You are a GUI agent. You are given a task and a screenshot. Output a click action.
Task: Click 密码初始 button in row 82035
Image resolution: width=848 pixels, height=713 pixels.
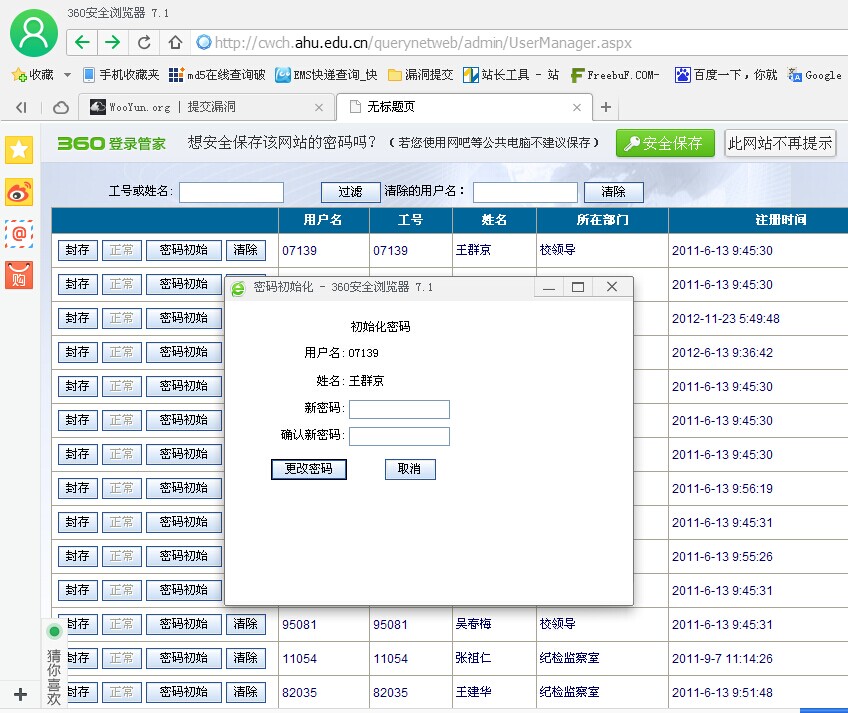pyautogui.click(x=184, y=692)
